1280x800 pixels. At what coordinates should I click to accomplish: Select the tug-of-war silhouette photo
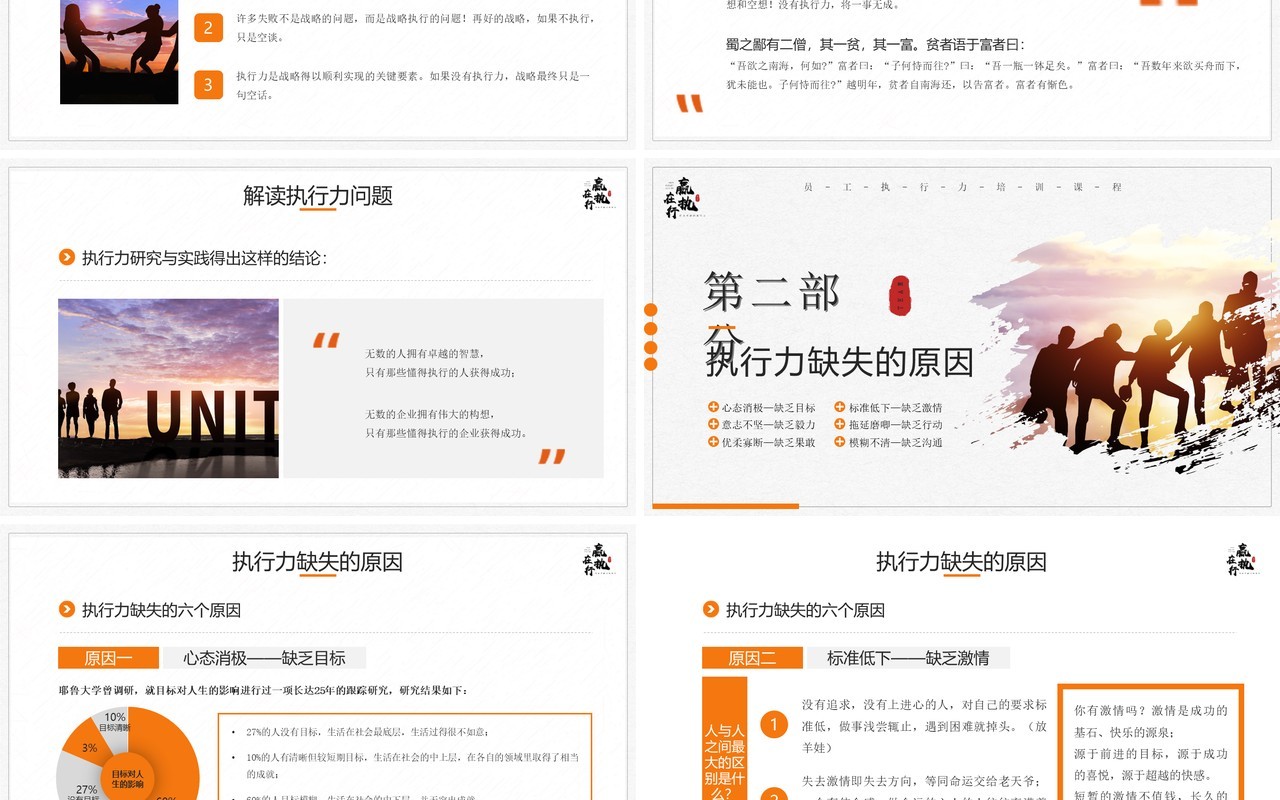[119, 52]
